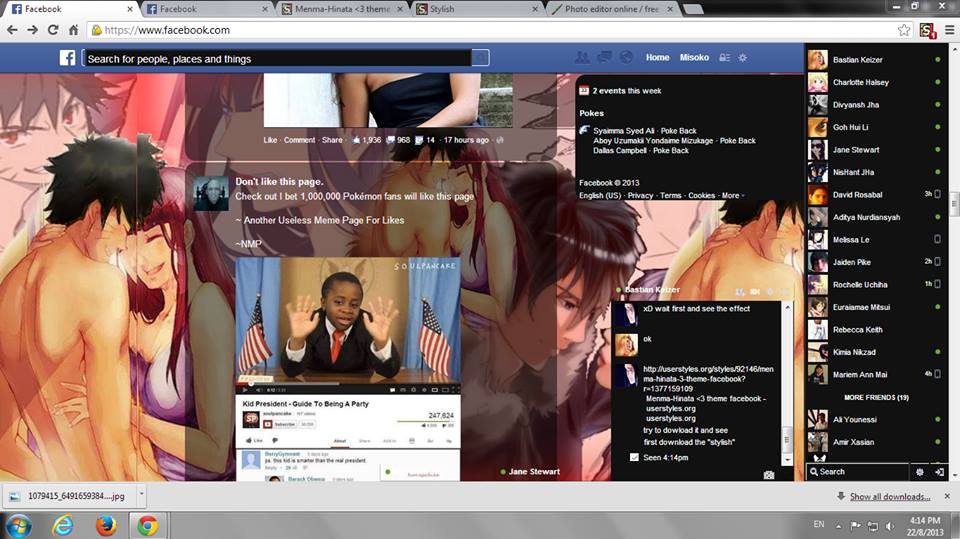Open notifications globe icon in Facebook header

tap(626, 58)
